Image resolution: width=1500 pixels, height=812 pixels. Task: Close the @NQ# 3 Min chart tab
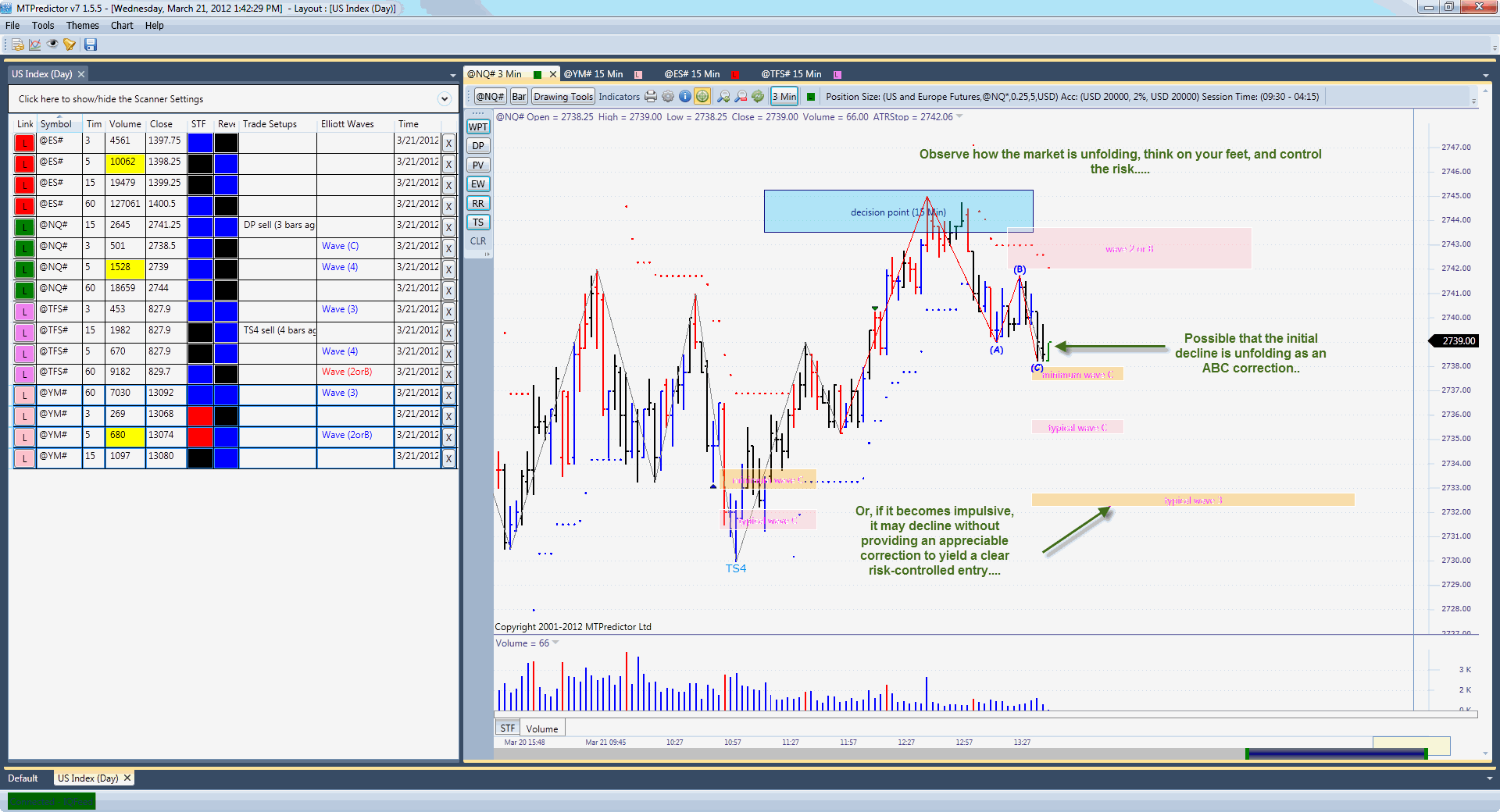pyautogui.click(x=553, y=74)
